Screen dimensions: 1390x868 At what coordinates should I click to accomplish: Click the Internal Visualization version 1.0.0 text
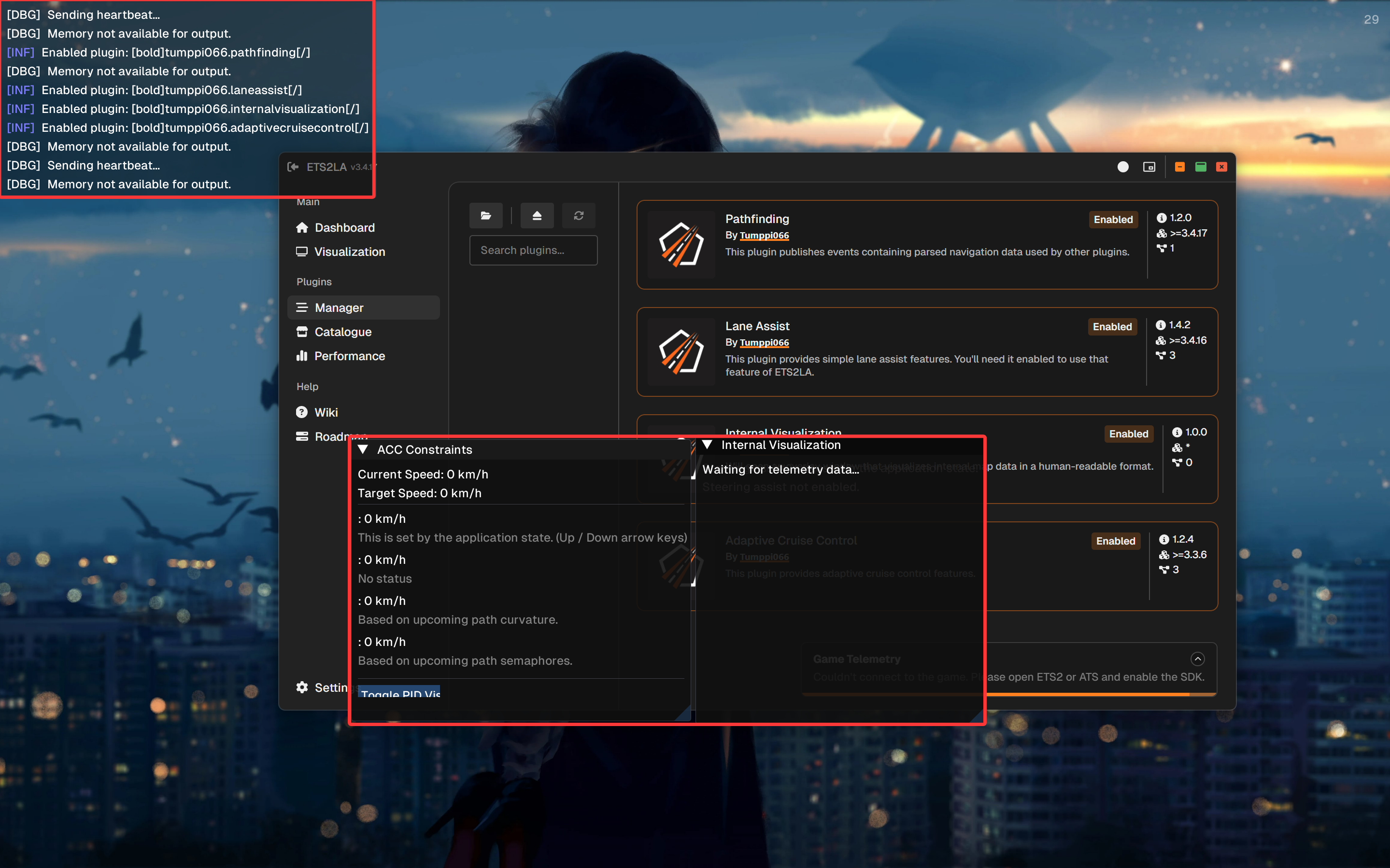point(1196,432)
